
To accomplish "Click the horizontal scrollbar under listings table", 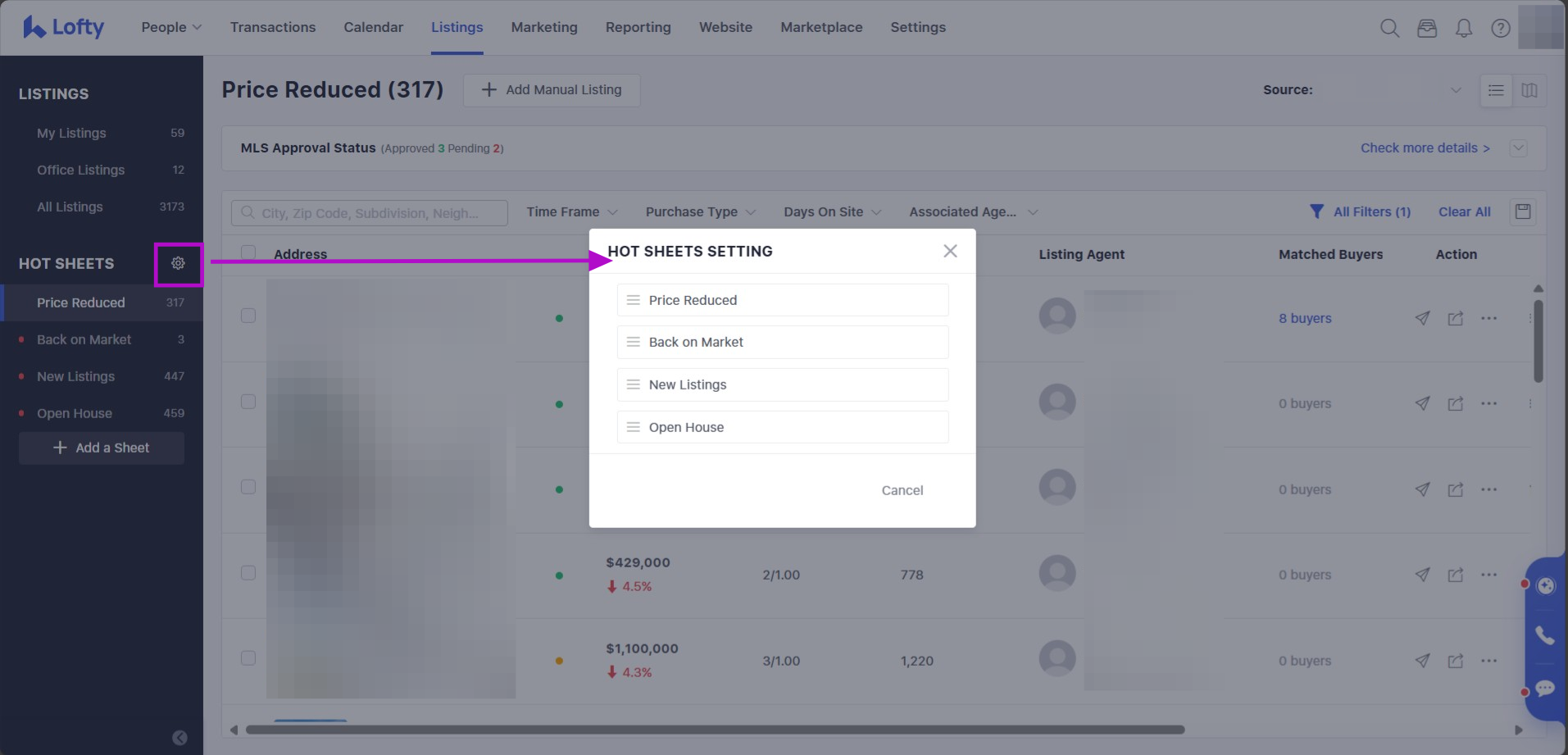I will (715, 730).
